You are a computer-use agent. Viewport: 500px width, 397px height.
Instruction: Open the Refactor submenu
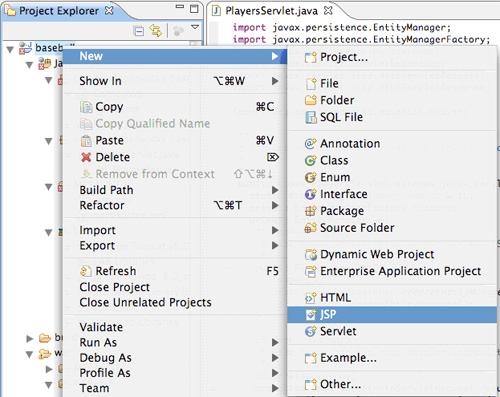click(x=175, y=205)
